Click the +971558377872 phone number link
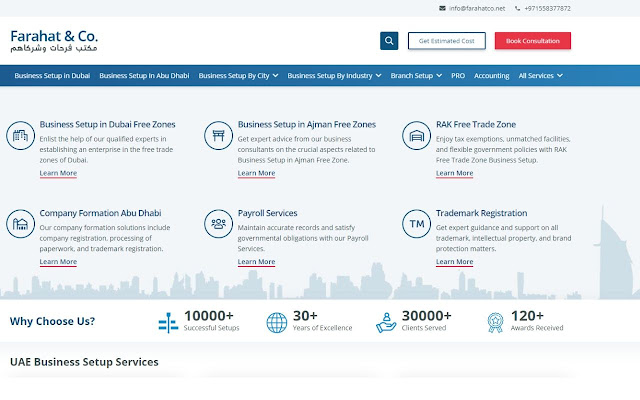The image size is (640, 400). point(547,8)
